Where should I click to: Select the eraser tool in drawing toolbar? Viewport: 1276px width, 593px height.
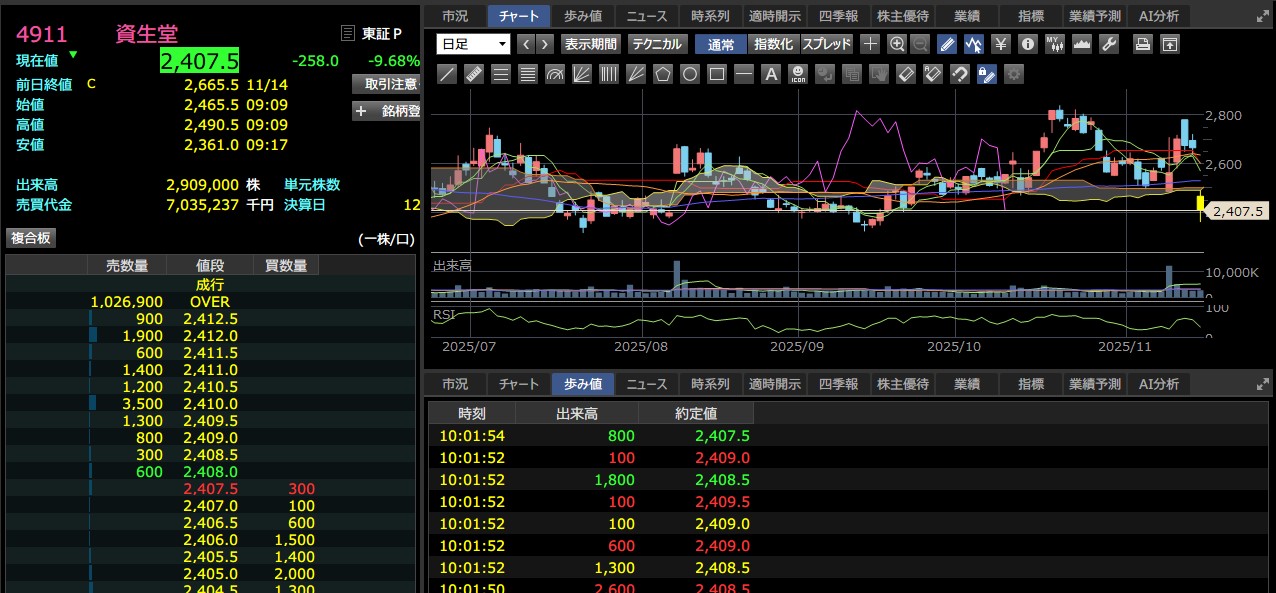(x=905, y=74)
